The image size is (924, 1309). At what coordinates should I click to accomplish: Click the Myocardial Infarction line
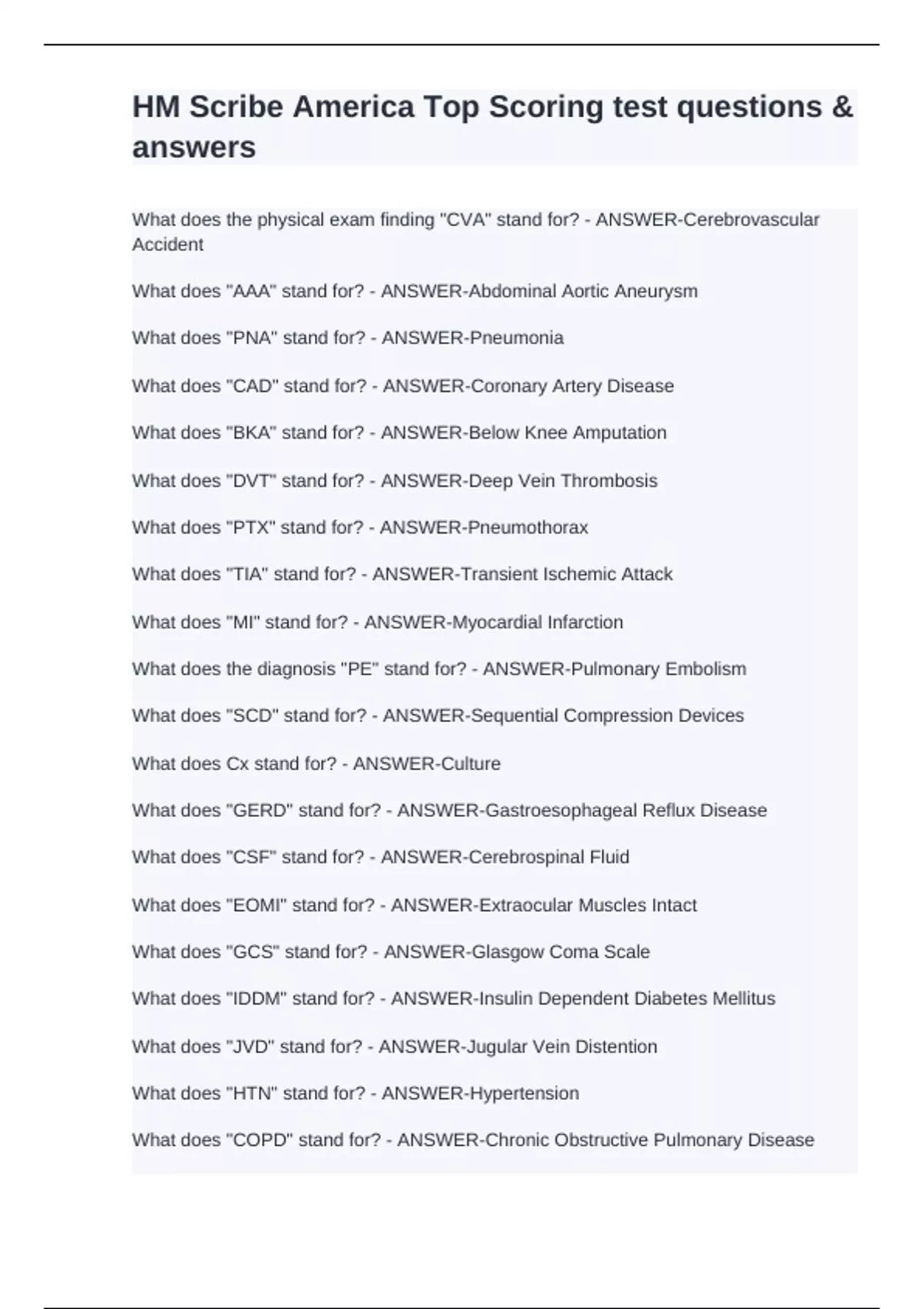point(377,622)
